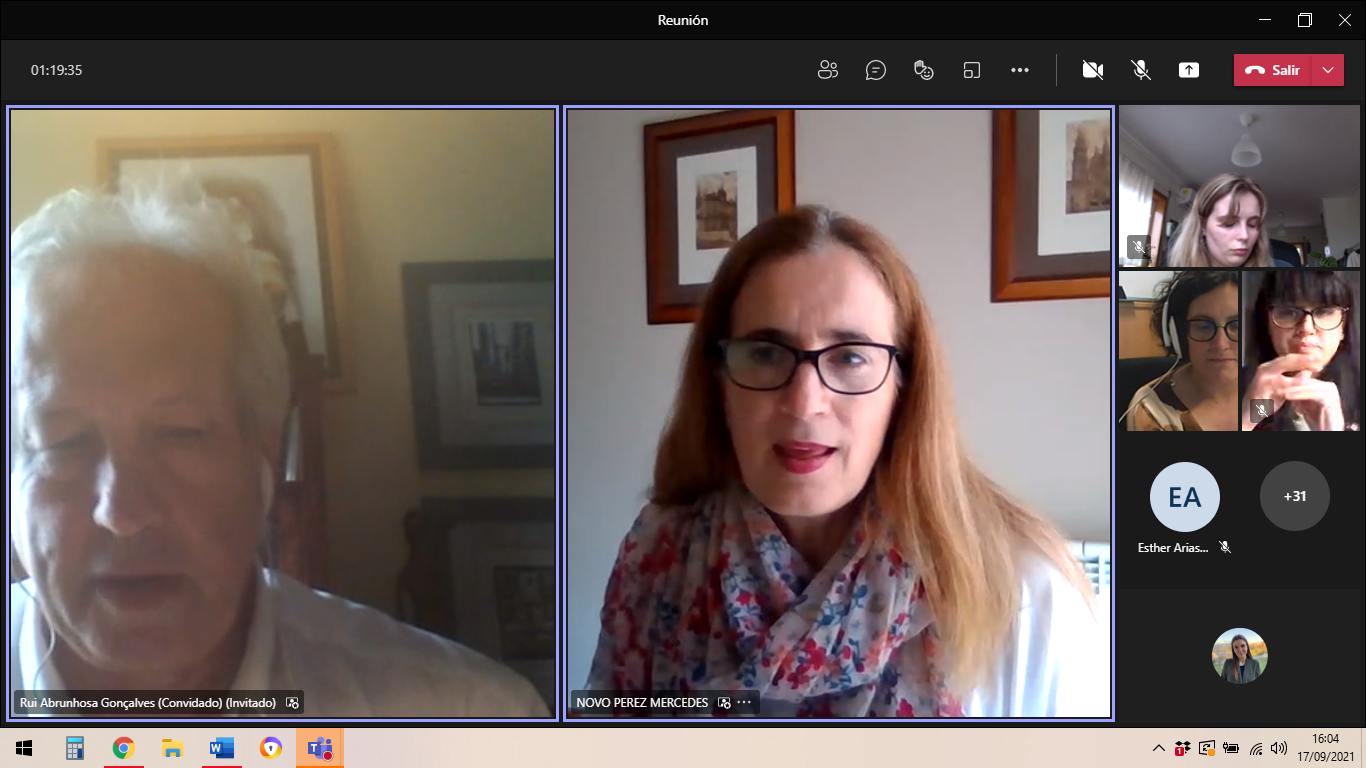
Task: Open raise hand and reactions
Action: point(924,70)
